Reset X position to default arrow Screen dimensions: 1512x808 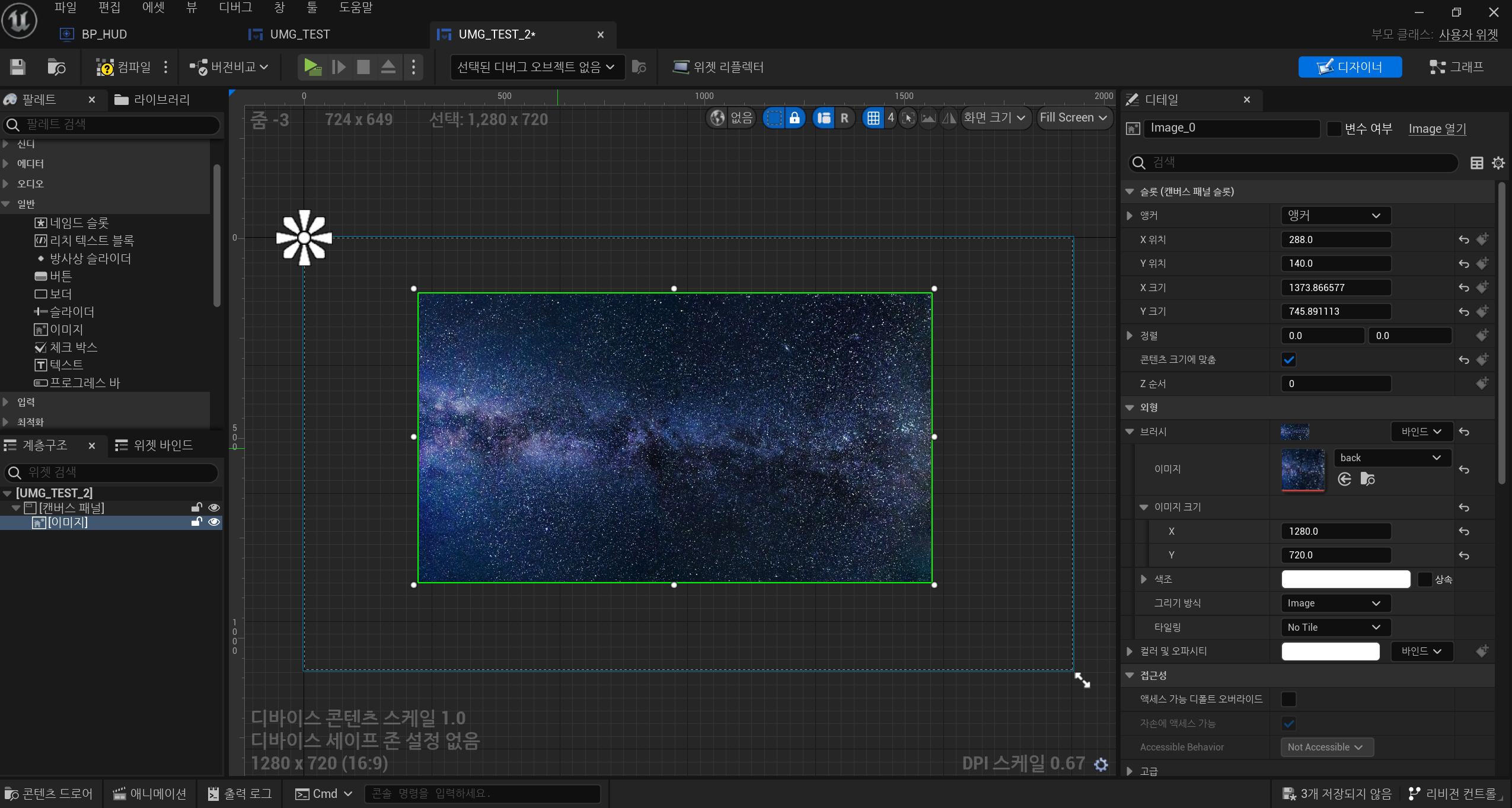point(1464,239)
